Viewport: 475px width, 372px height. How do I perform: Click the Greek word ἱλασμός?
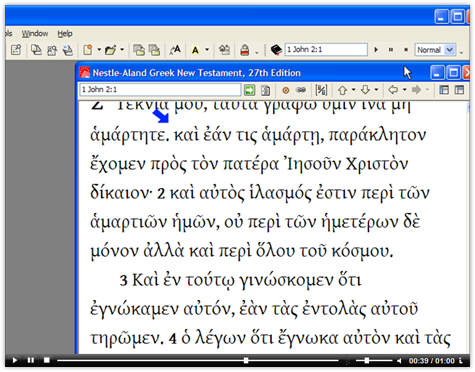pyautogui.click(x=280, y=193)
